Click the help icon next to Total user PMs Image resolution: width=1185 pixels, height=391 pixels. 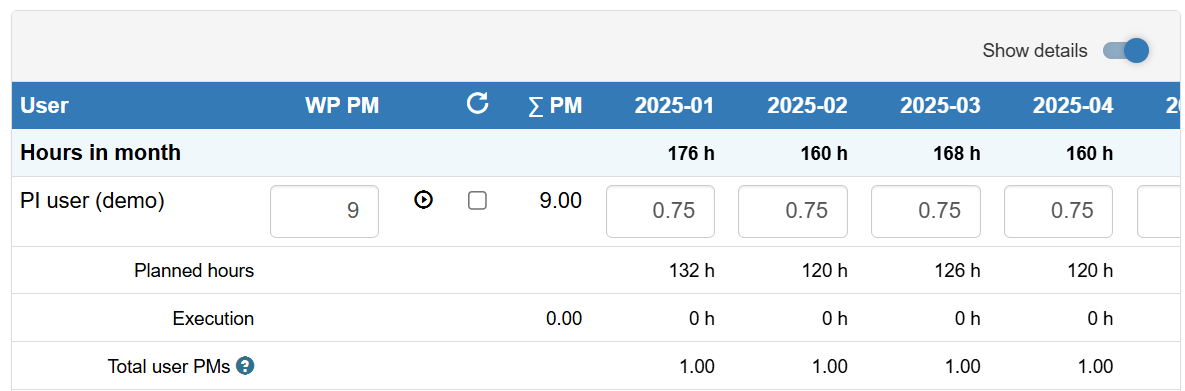[x=245, y=366]
